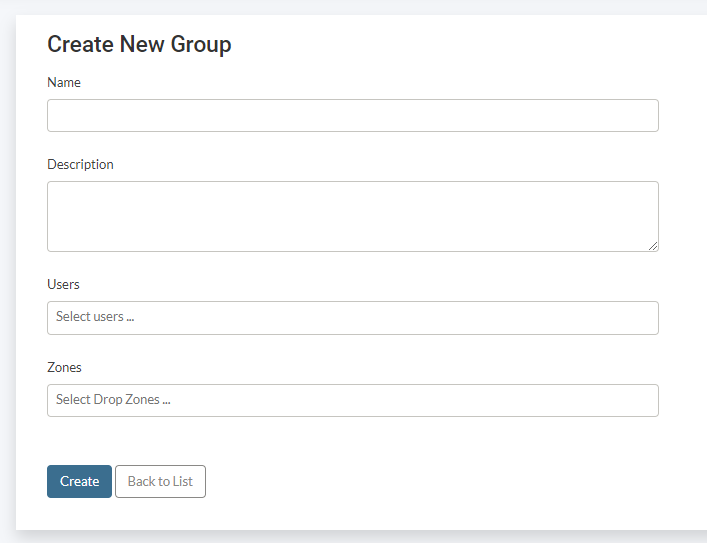Click the right end of Zones selector

coord(645,400)
